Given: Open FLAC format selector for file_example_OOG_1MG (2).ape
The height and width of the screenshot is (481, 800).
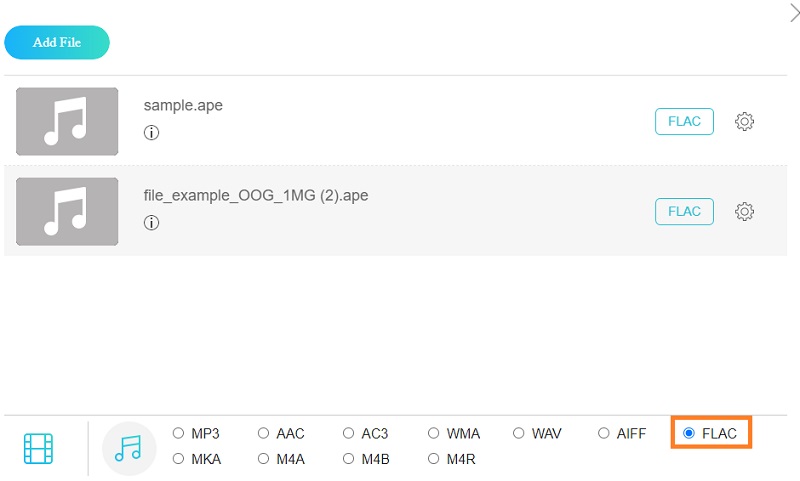Looking at the screenshot, I should [684, 212].
